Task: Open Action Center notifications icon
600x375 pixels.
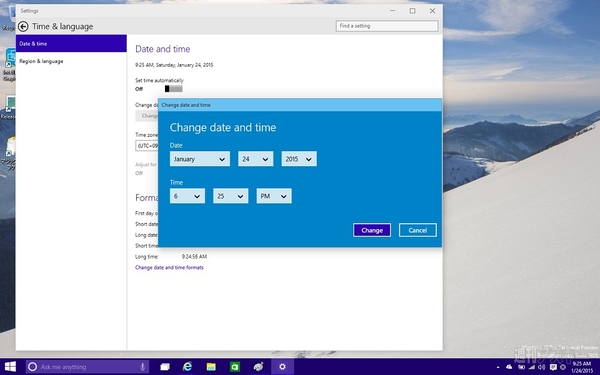Action: click(553, 367)
